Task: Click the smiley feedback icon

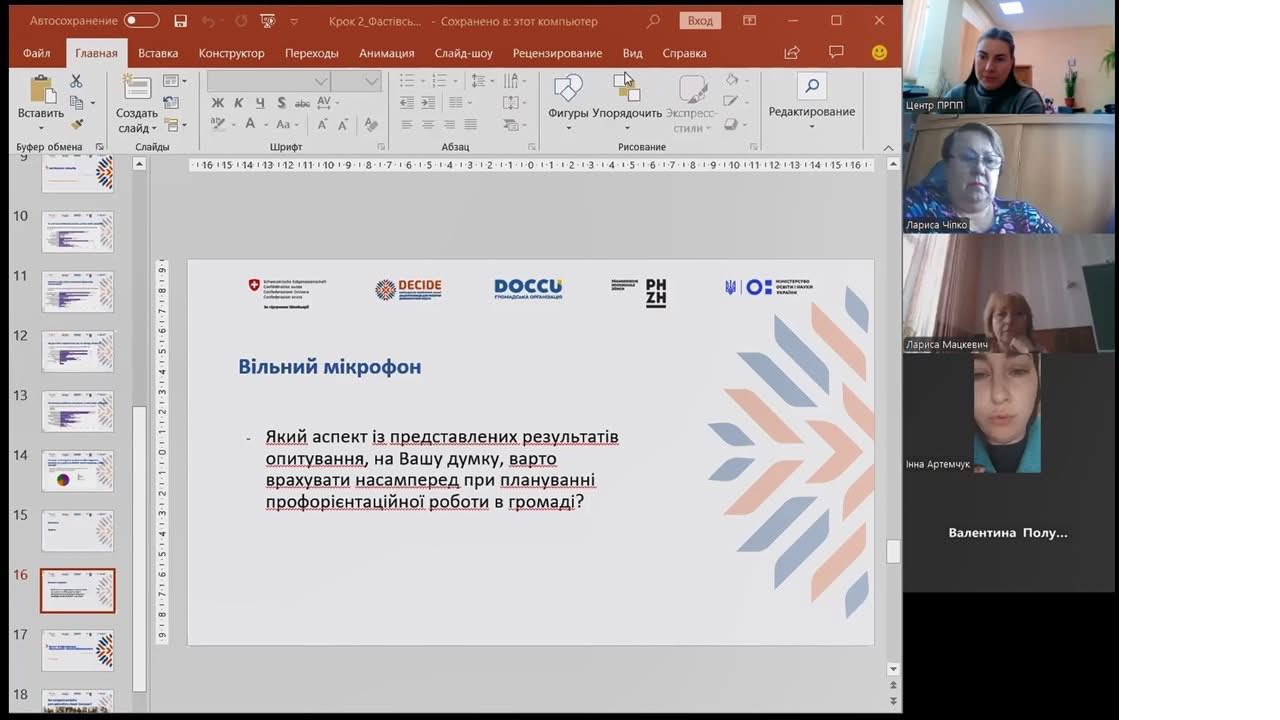Action: [x=879, y=53]
